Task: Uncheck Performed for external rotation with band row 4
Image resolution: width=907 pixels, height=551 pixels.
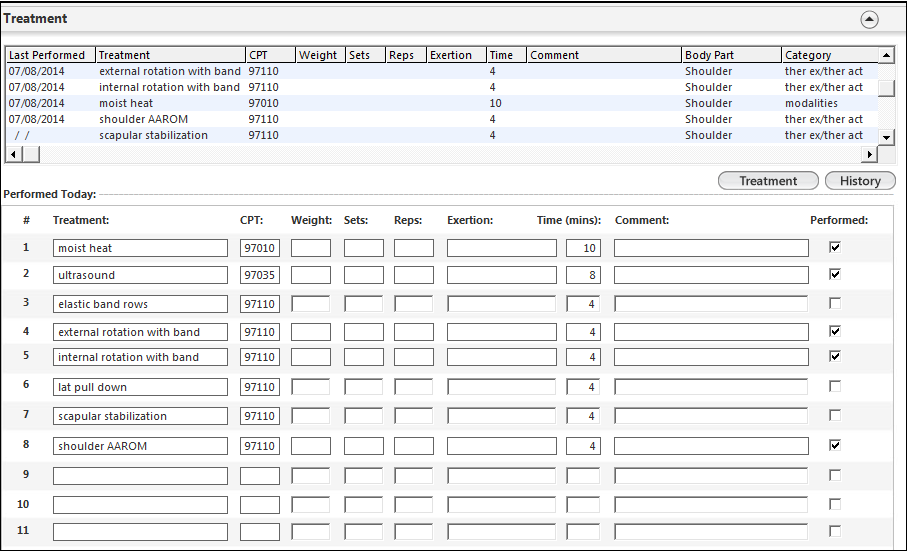Action: pyautogui.click(x=835, y=331)
